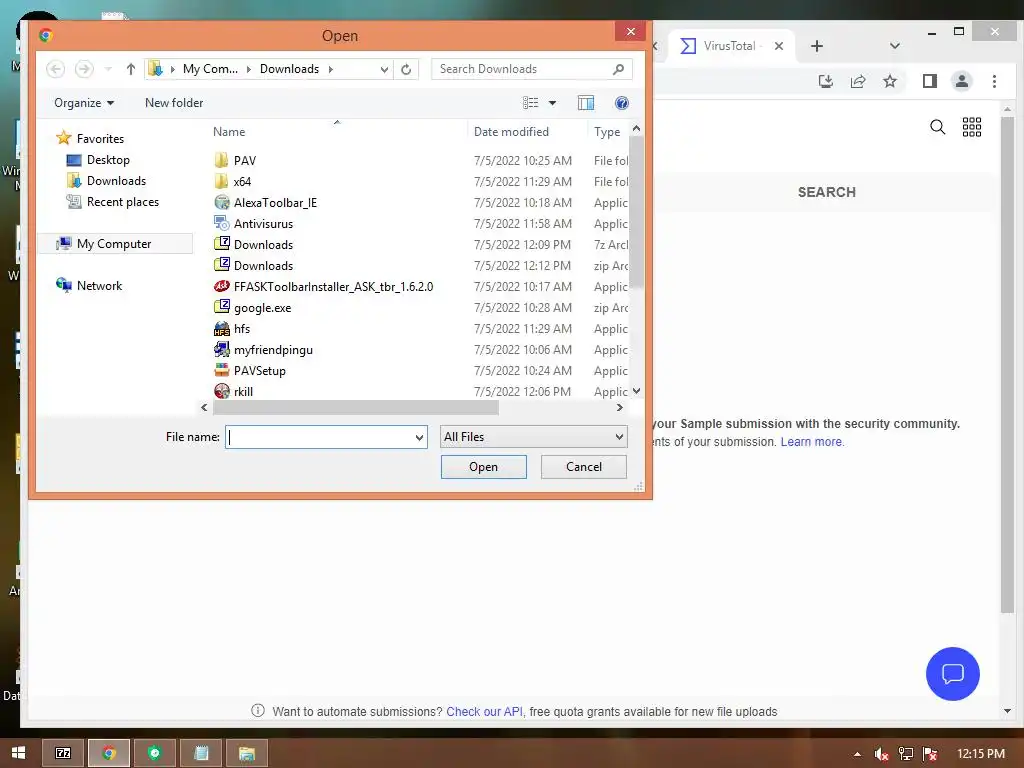
Task: Open Chrome profile avatar
Action: 961,81
